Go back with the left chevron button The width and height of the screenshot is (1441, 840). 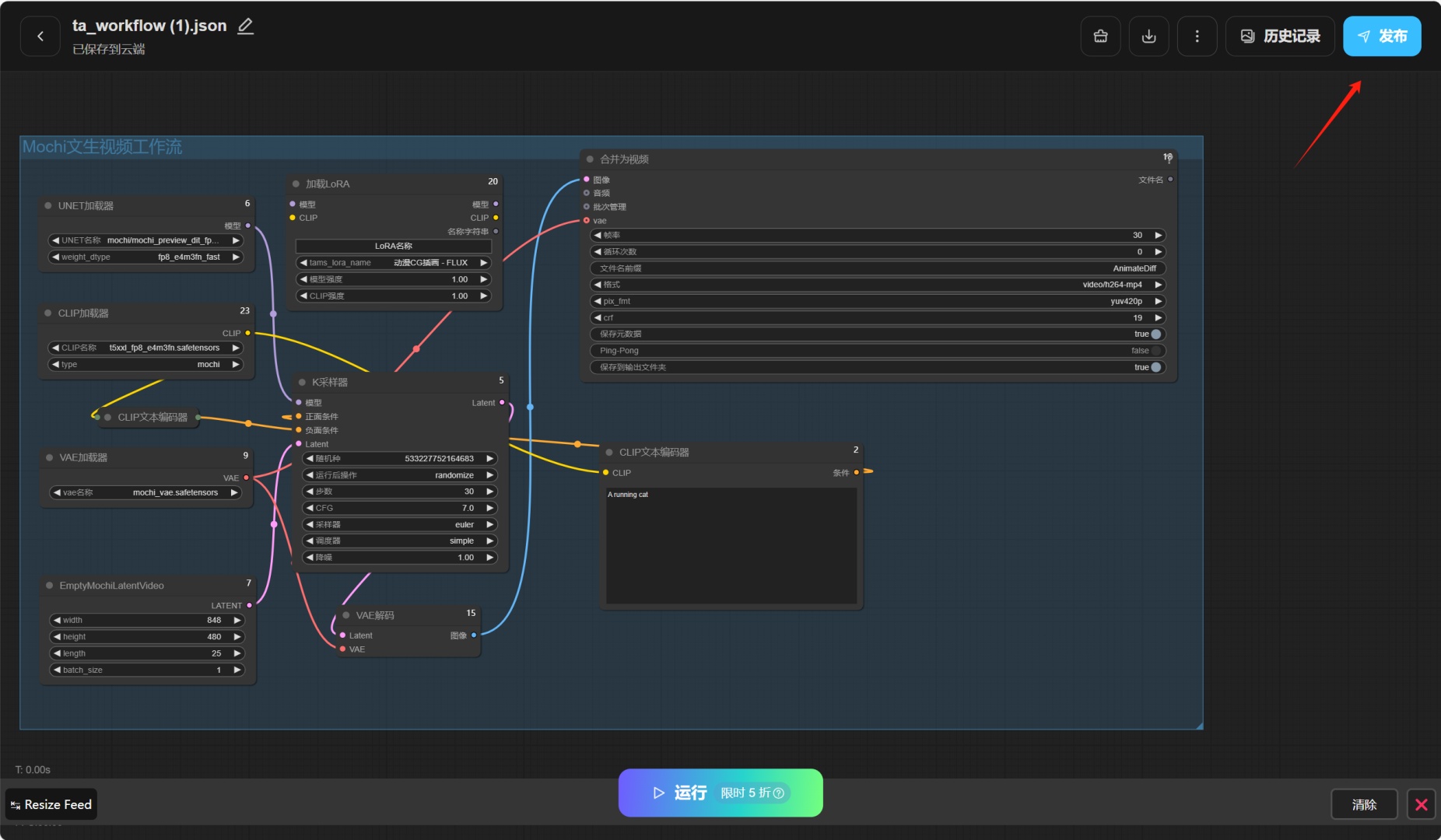tap(40, 36)
